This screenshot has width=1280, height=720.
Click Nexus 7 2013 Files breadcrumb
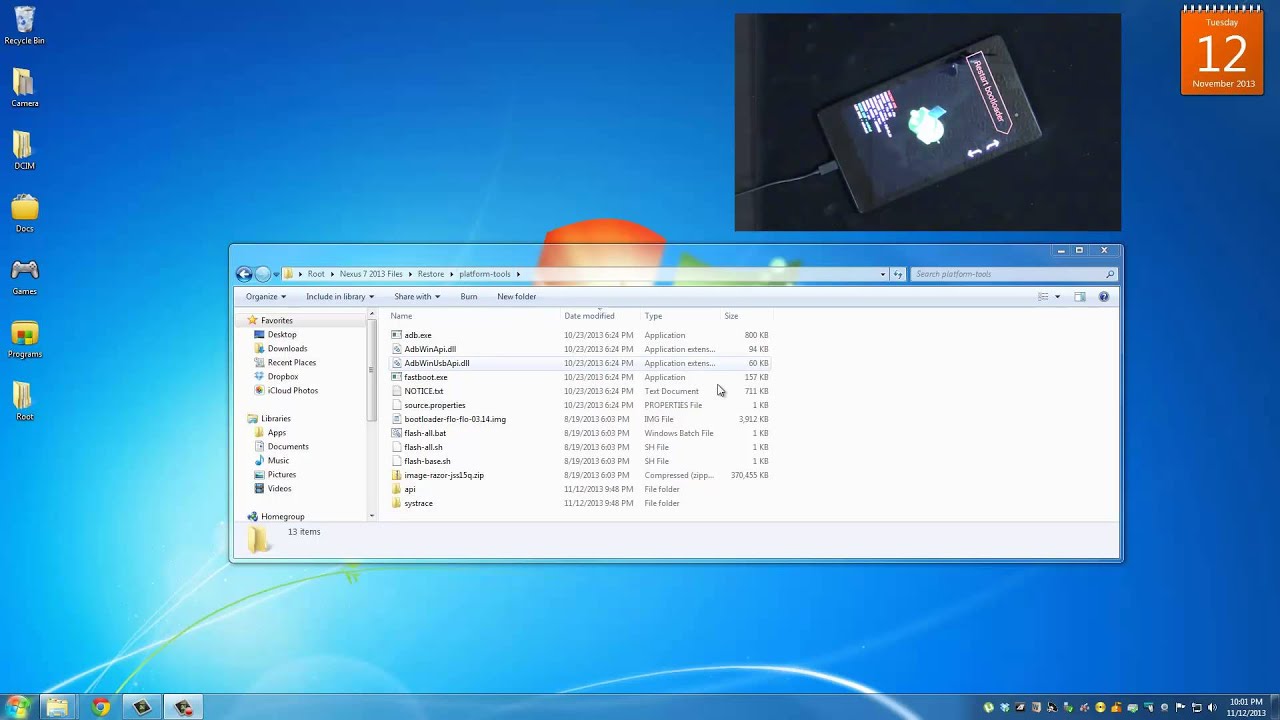[371, 274]
